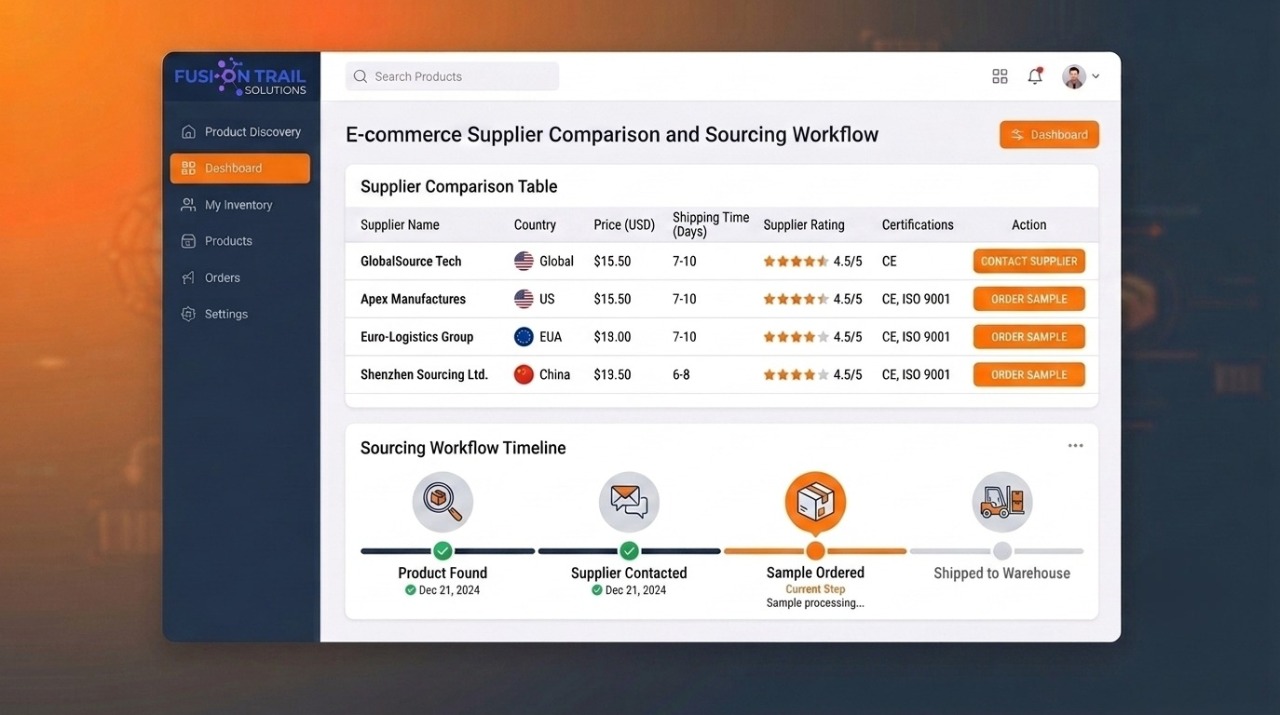The width and height of the screenshot is (1280, 715).
Task: Click the Dec 21, 2024 date under Product Found
Action: pos(449,590)
